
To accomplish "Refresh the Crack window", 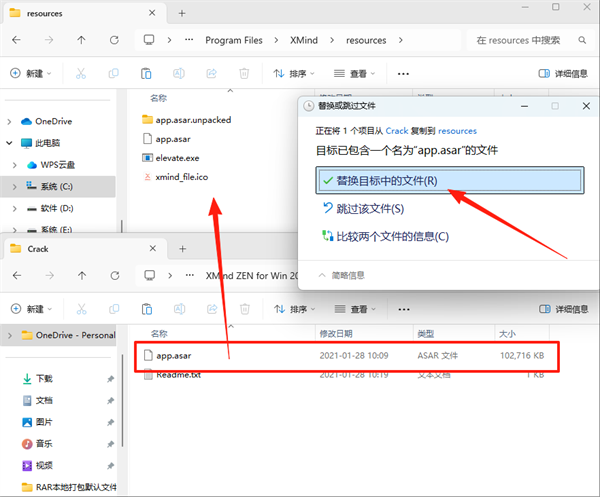I will pos(115,275).
